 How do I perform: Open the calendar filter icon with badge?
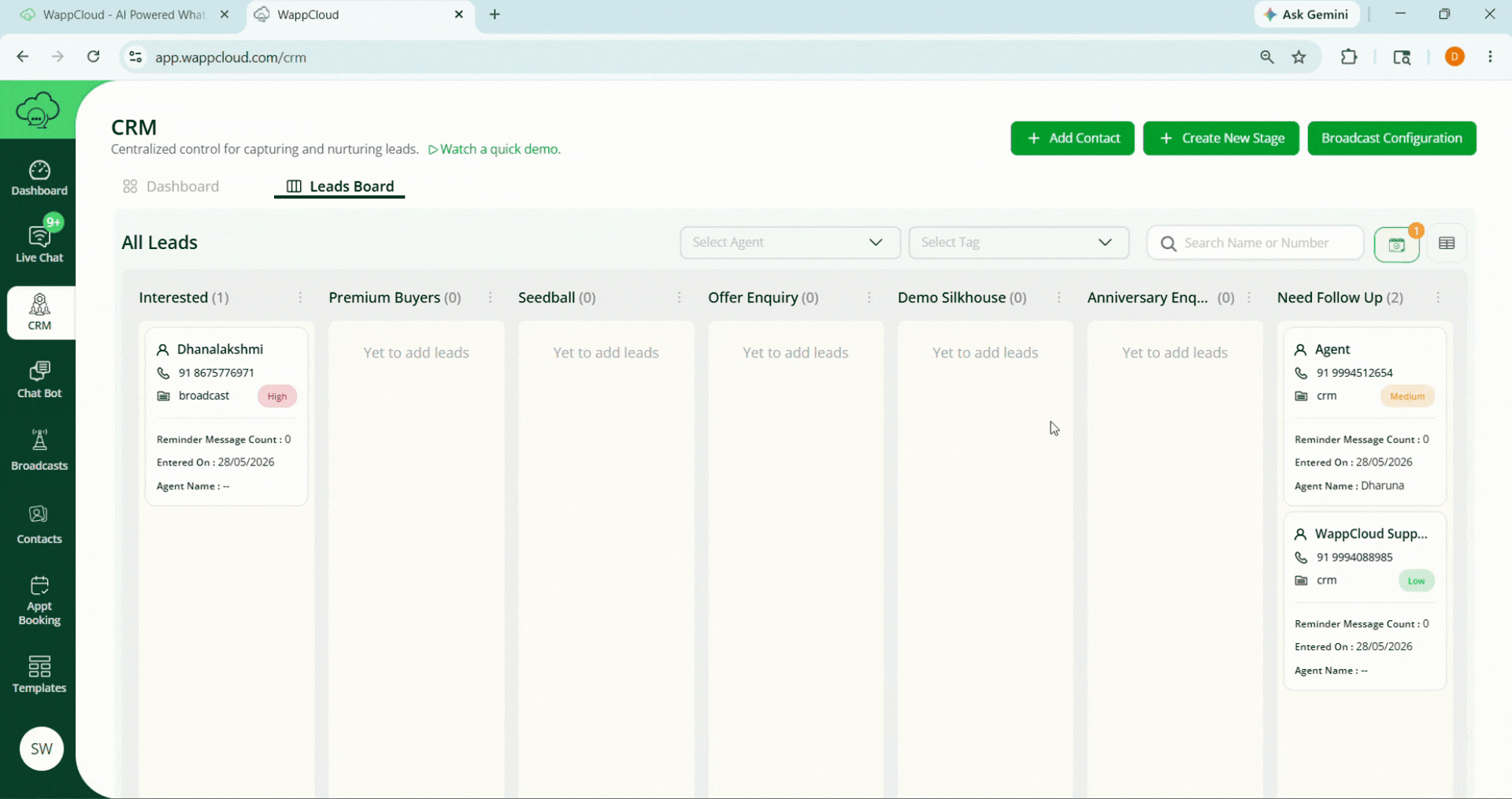click(x=1396, y=244)
